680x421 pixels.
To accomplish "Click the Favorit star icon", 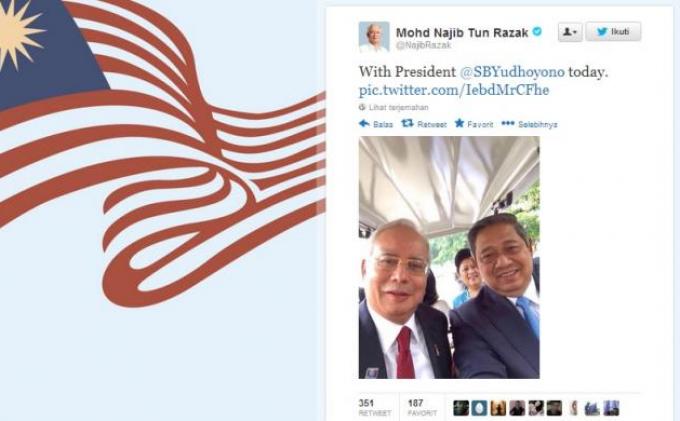I will coord(459,124).
